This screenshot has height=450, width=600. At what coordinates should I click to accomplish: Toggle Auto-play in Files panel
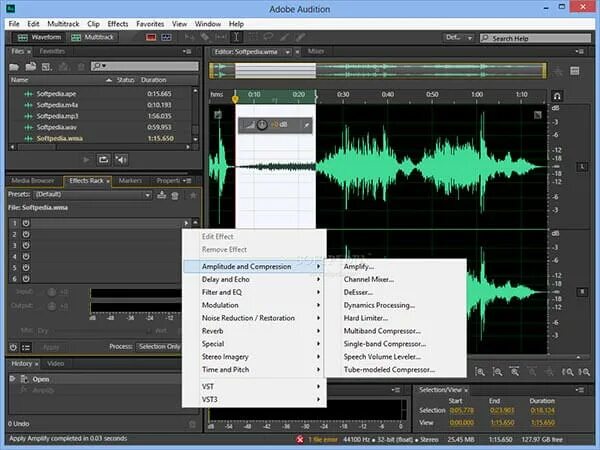pos(121,160)
